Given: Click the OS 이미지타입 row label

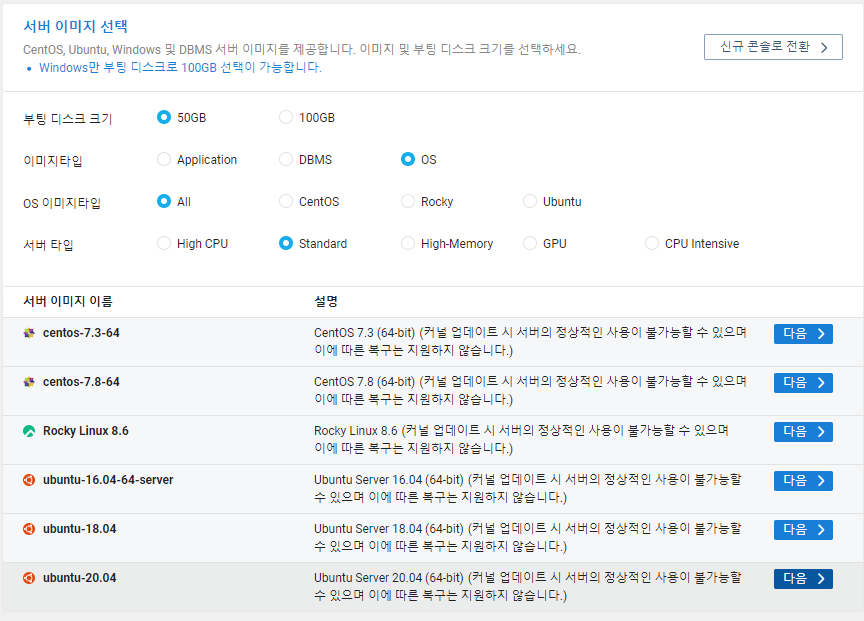Looking at the screenshot, I should coord(62,203).
